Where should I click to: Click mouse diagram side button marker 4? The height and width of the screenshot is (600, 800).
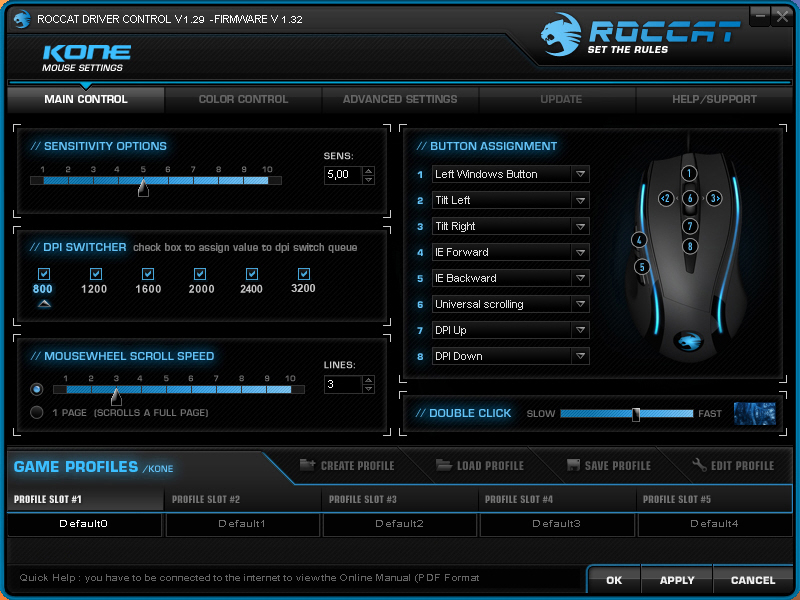click(x=639, y=240)
